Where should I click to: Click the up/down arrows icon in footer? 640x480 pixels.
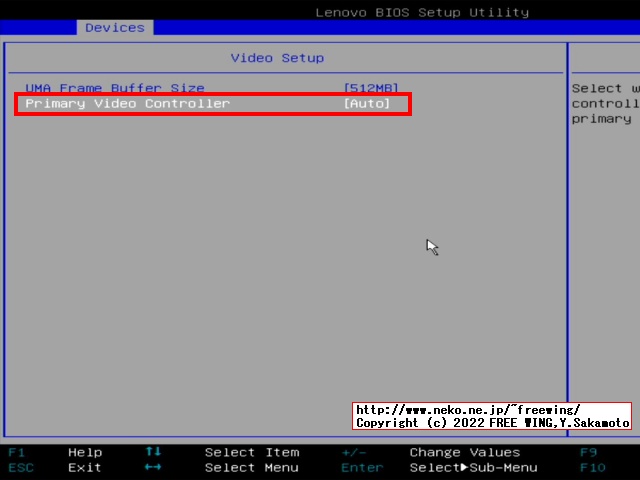pos(153,452)
